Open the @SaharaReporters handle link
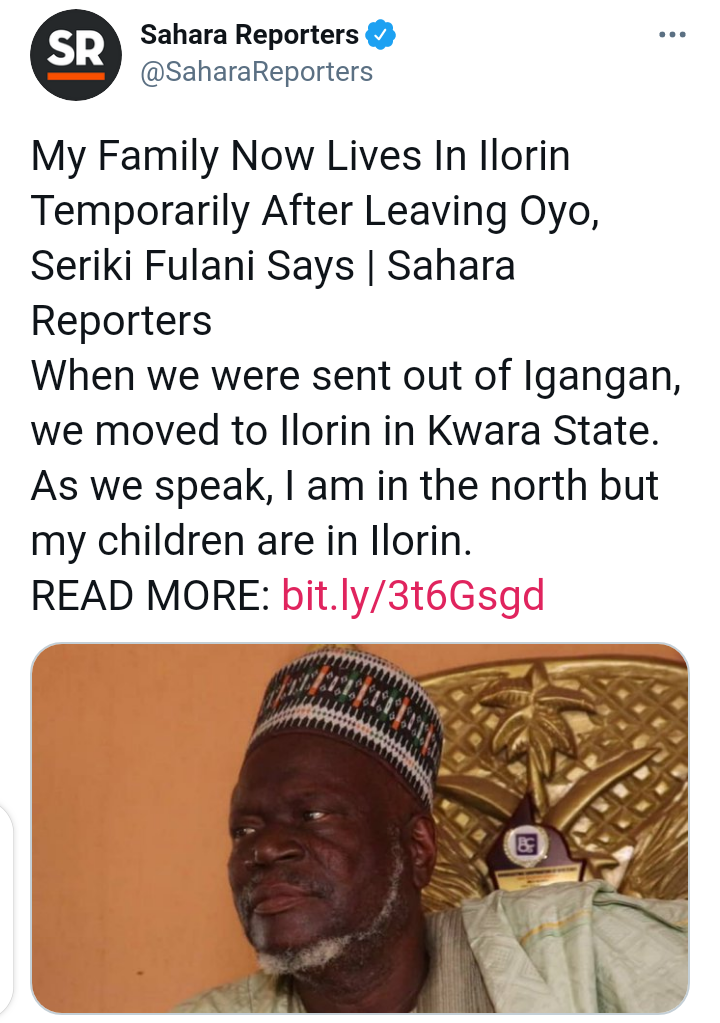The image size is (720, 1023). coord(256,72)
